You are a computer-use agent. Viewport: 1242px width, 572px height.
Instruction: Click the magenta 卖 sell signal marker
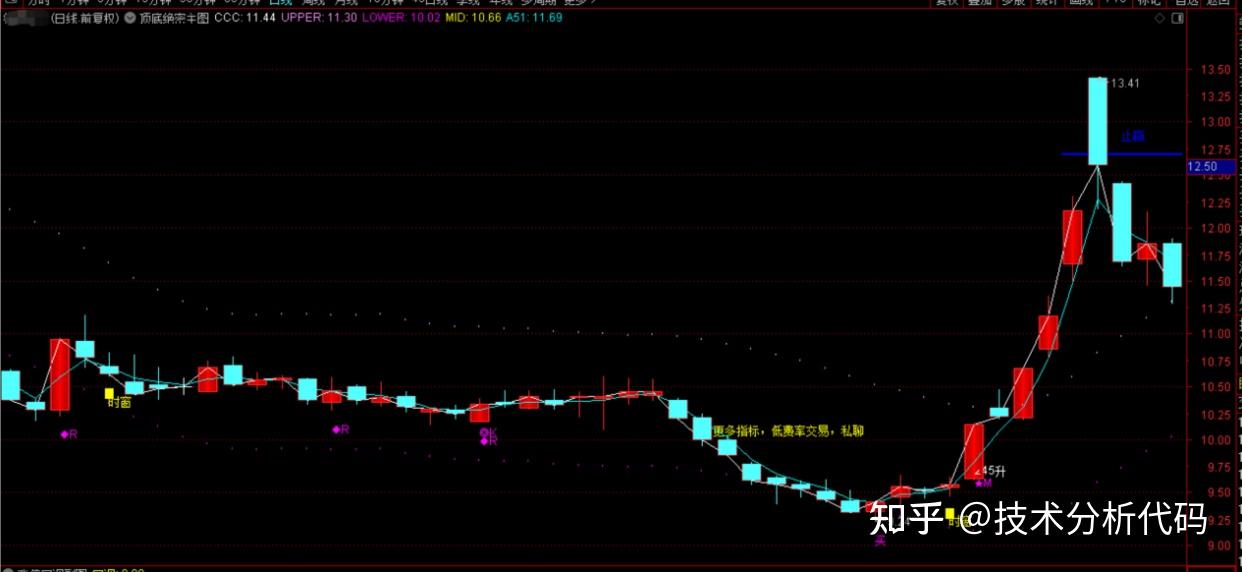point(880,541)
